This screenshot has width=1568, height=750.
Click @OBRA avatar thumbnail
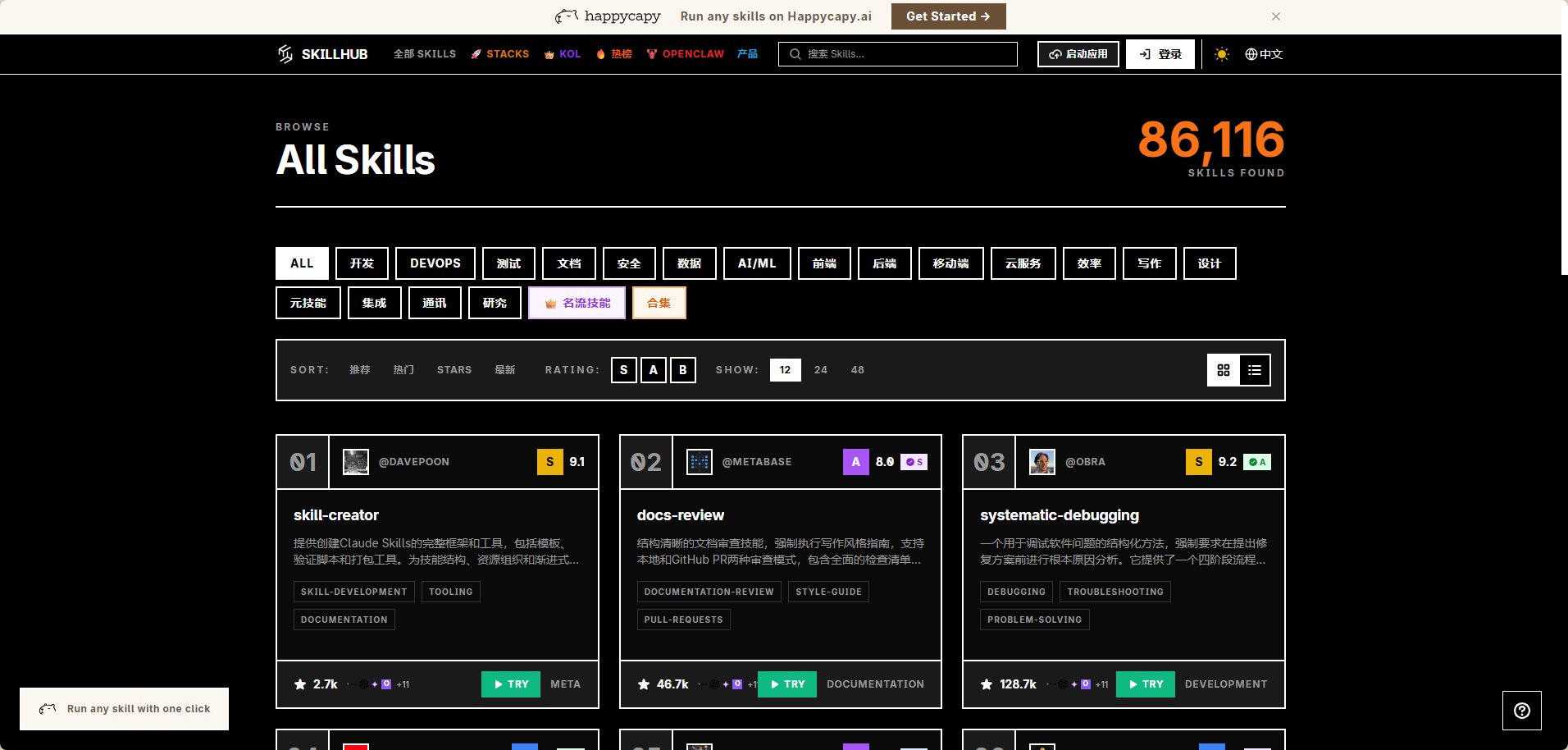tap(1042, 462)
